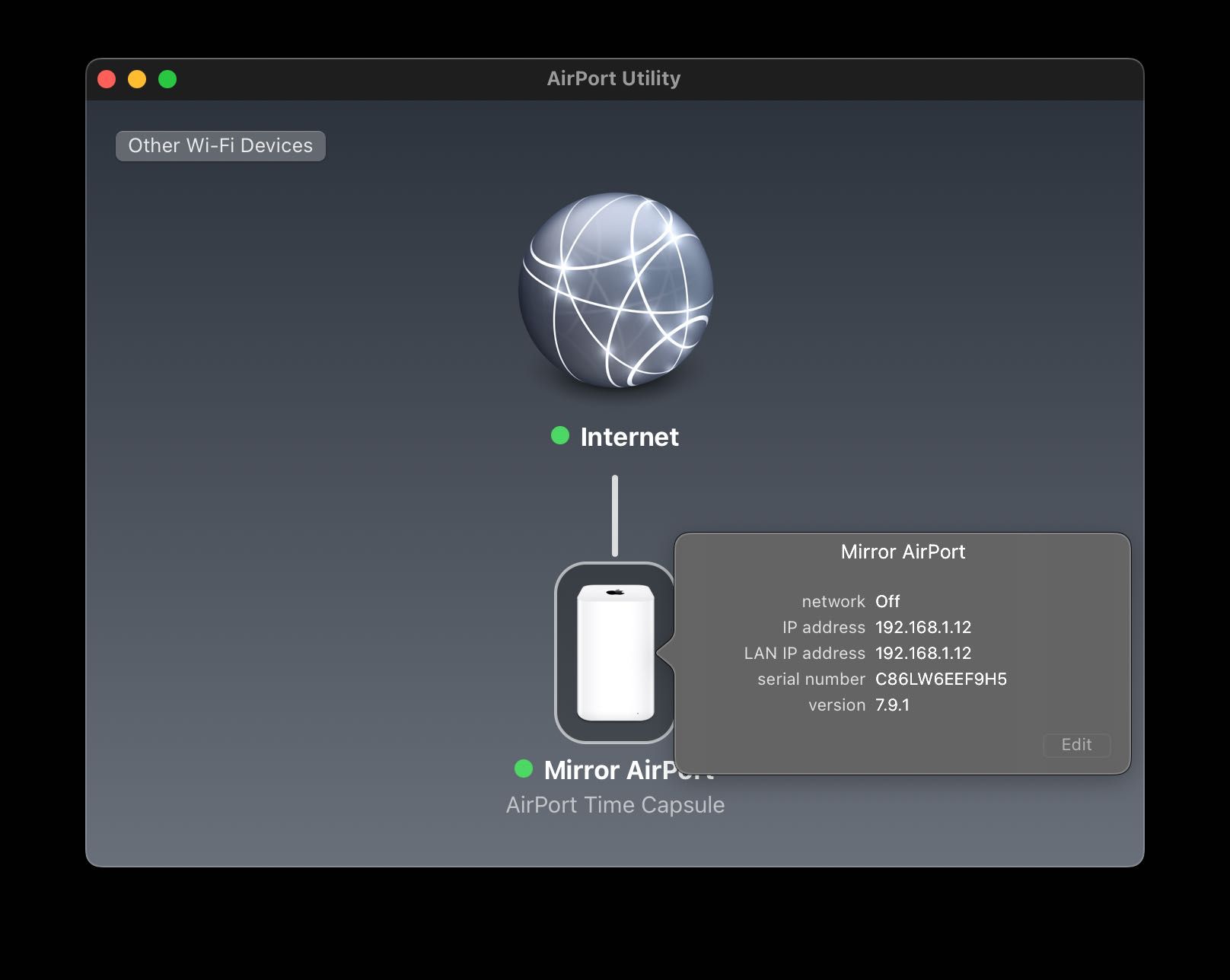Click the Internet globe icon
The width and height of the screenshot is (1230, 980).
[x=615, y=291]
